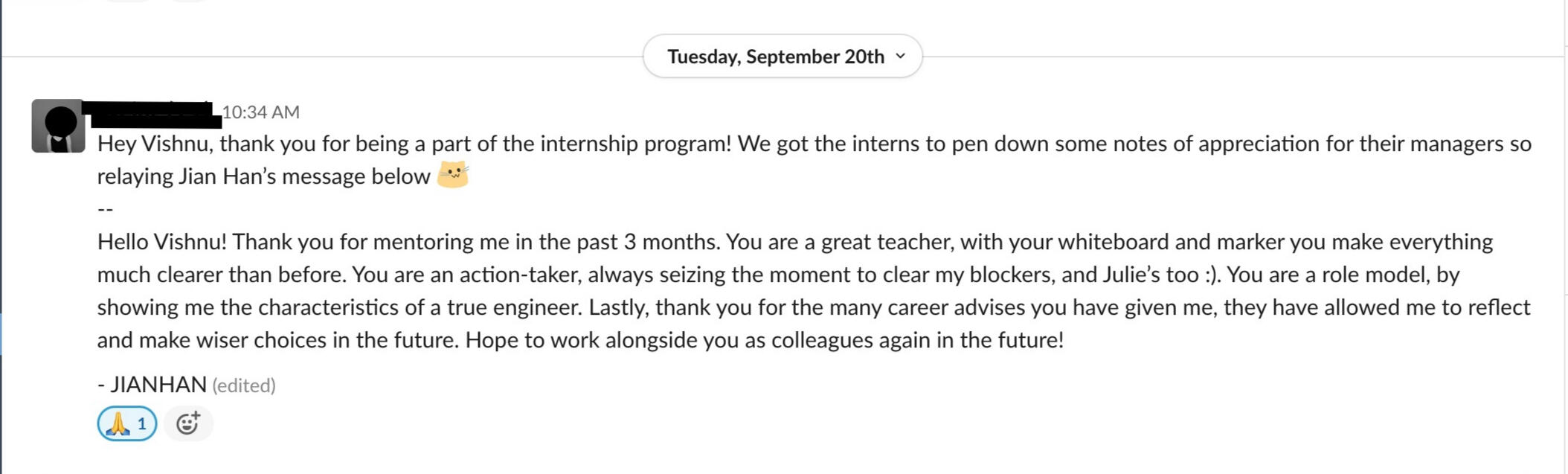The width and height of the screenshot is (1568, 474).
Task: Open the Tuesday, September 20th date menu
Action: point(775,57)
